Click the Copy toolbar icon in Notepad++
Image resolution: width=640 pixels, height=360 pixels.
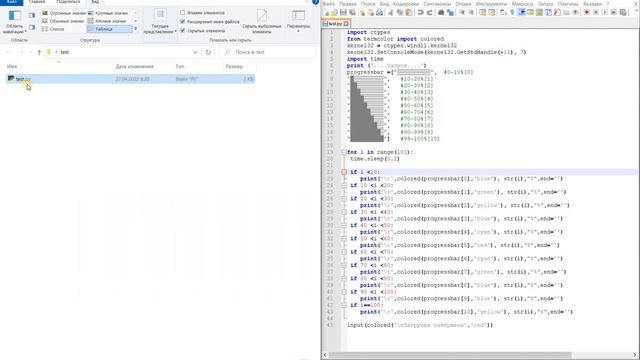[x=400, y=12]
